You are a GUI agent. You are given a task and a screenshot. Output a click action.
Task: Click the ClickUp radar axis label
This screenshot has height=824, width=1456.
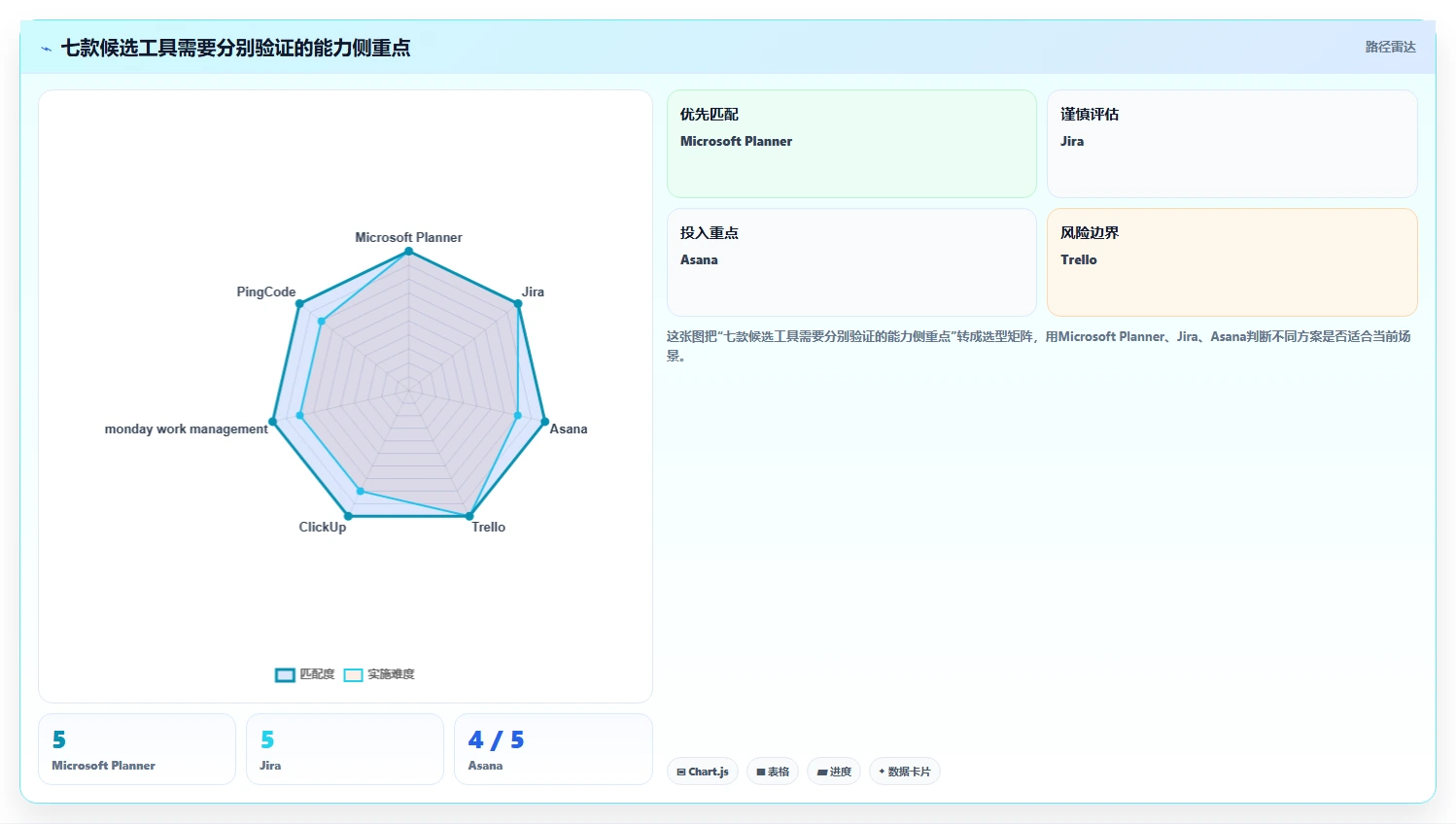click(x=323, y=527)
